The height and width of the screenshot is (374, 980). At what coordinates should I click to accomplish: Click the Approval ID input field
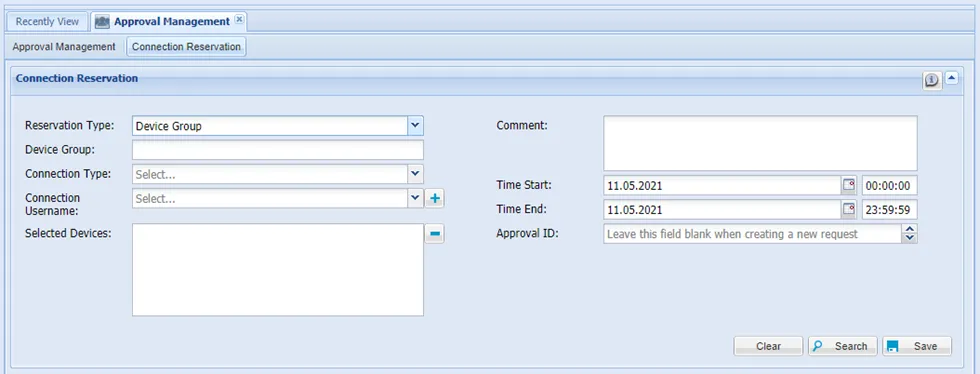point(753,234)
